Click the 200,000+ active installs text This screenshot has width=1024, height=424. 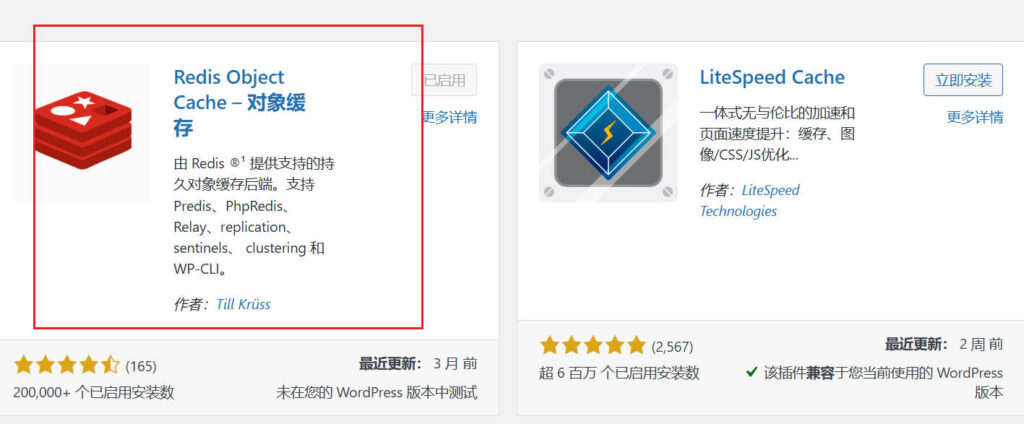coord(94,393)
